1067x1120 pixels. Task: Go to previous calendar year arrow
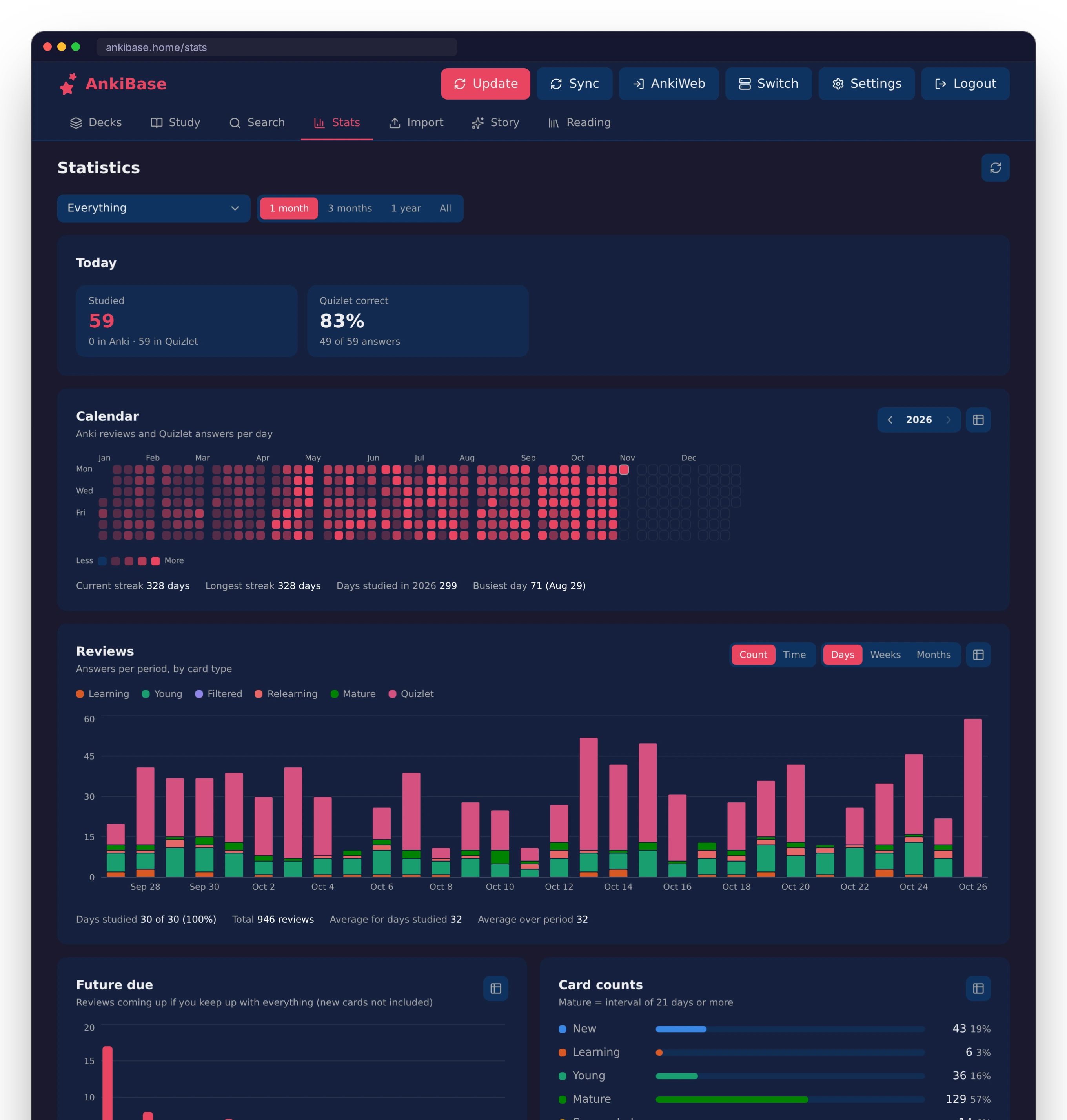[890, 420]
